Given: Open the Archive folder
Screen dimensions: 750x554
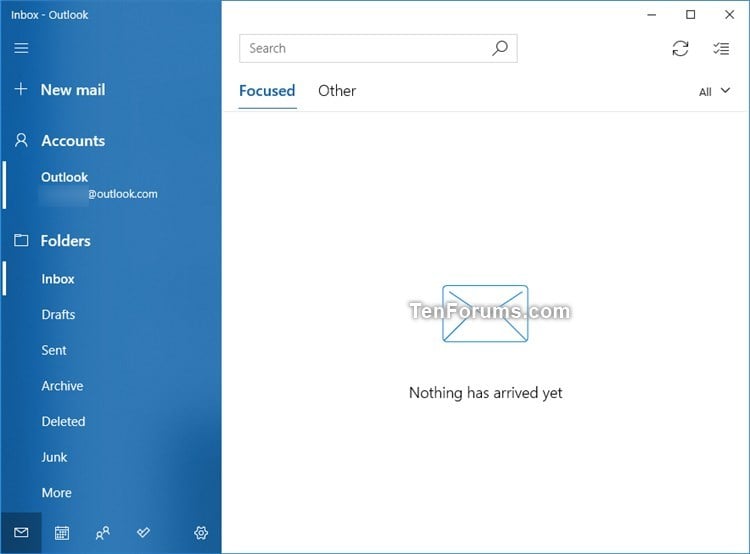Looking at the screenshot, I should [x=62, y=386].
